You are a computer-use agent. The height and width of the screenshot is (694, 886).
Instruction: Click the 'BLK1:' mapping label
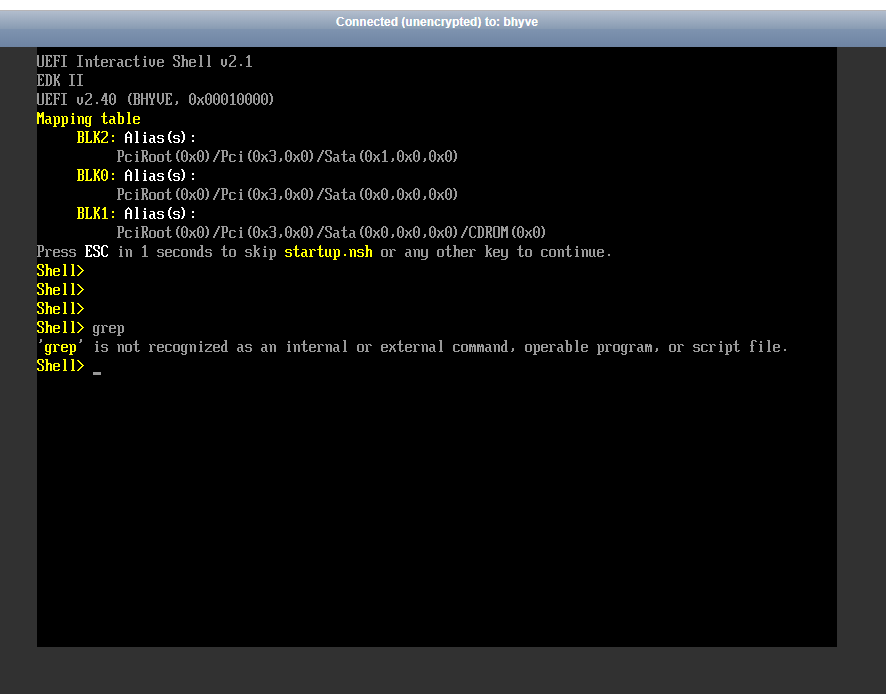pos(96,214)
